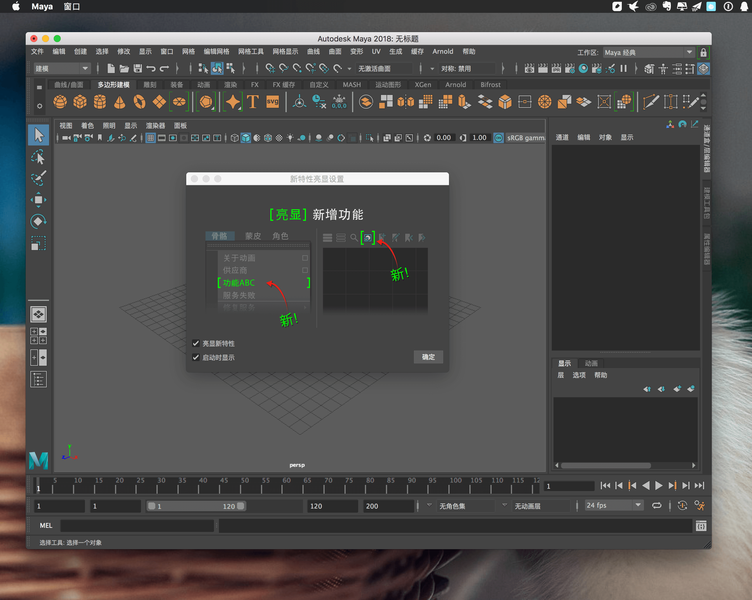The width and height of the screenshot is (752, 600).
Task: Click the polygon Type text tool
Action: [x=253, y=102]
